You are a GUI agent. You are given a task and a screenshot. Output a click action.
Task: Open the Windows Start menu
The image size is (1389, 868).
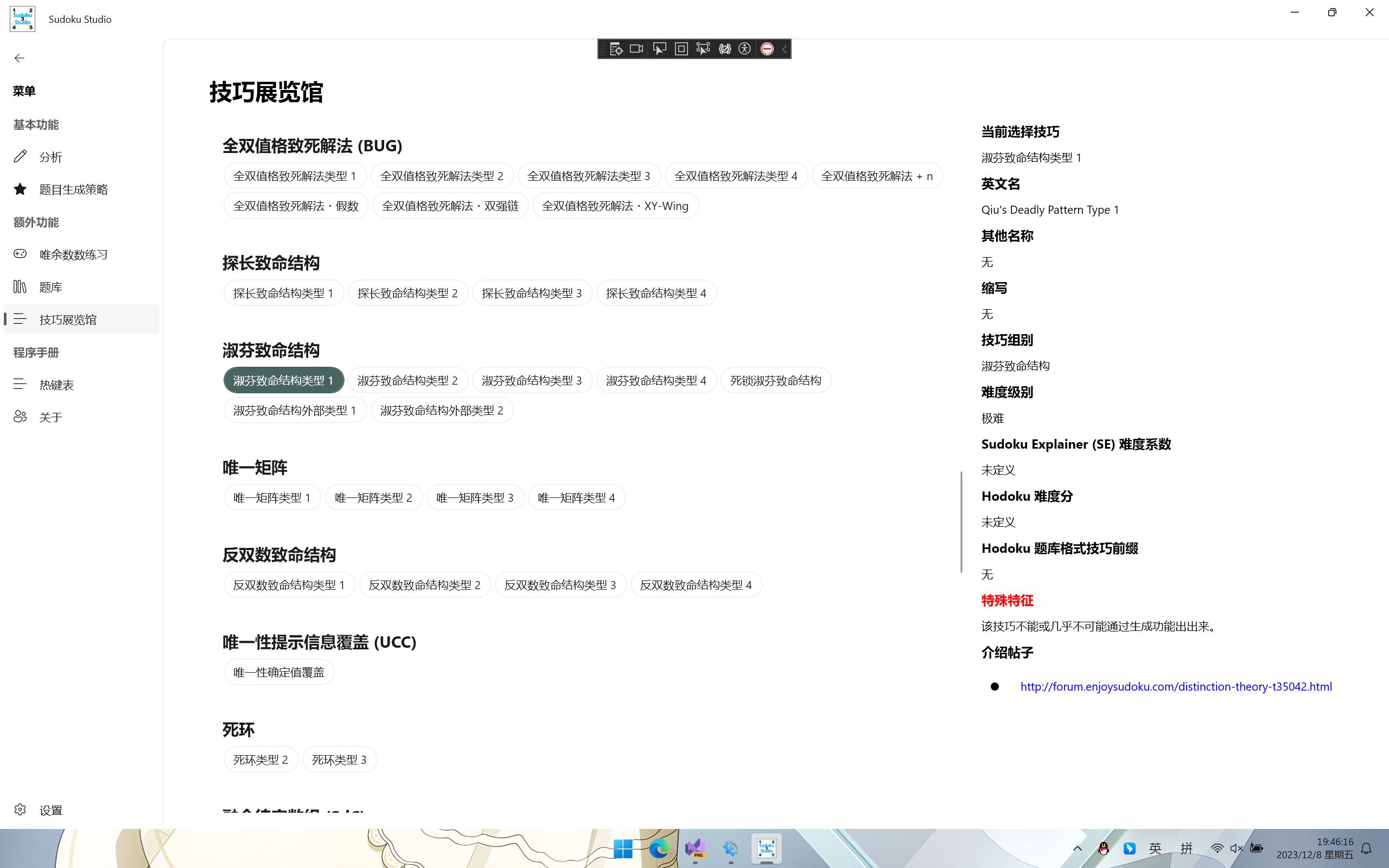623,848
